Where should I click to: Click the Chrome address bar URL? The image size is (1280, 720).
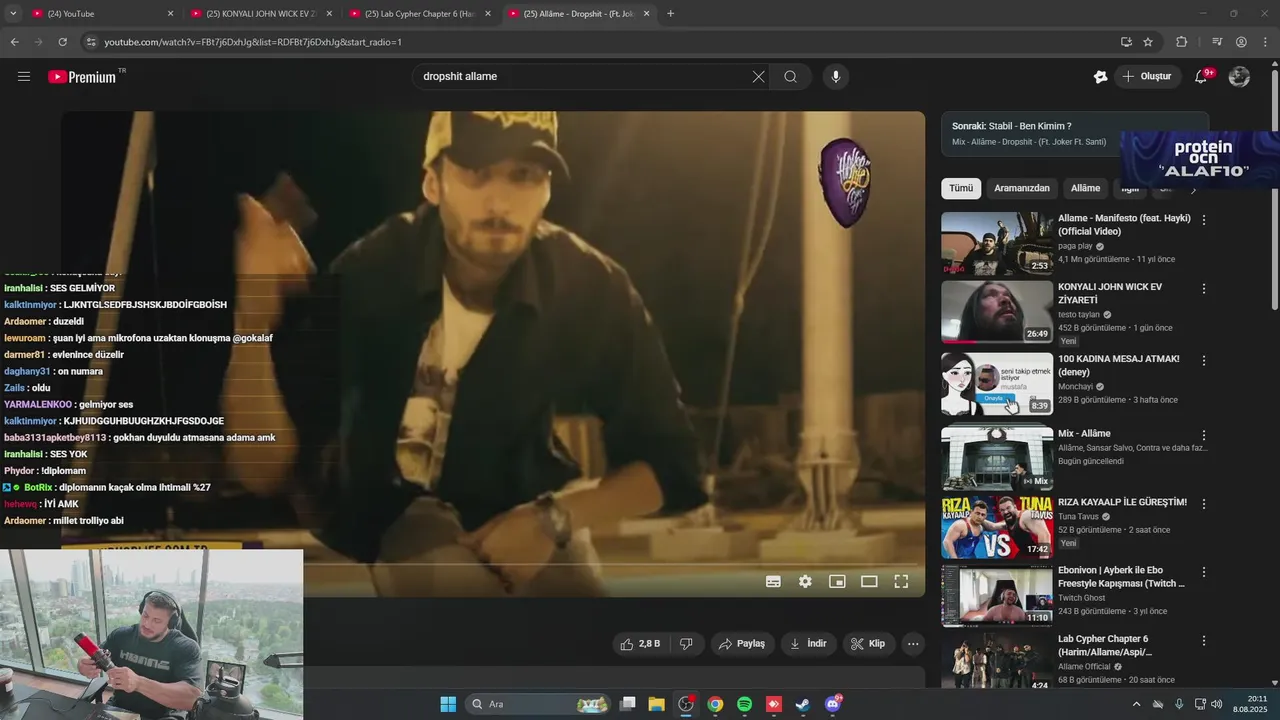click(x=253, y=42)
